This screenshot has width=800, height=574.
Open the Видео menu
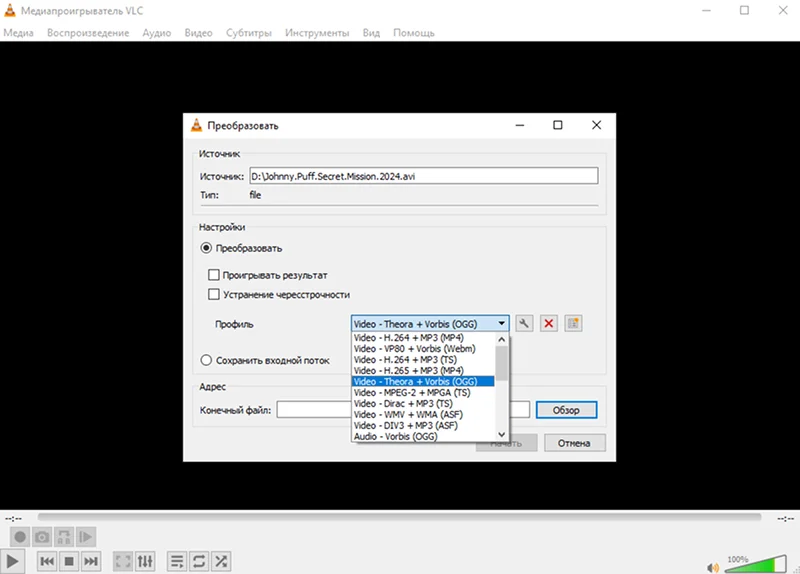click(198, 33)
